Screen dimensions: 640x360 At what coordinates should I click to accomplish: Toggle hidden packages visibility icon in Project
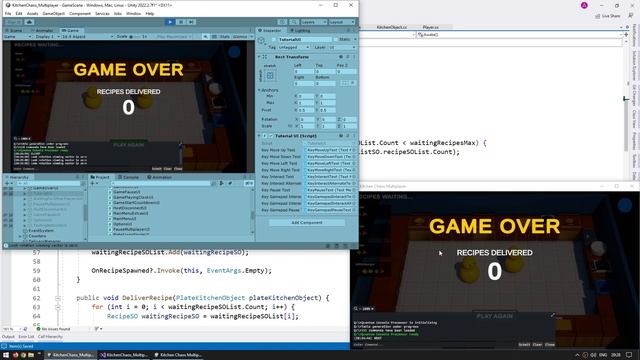[x=248, y=184]
